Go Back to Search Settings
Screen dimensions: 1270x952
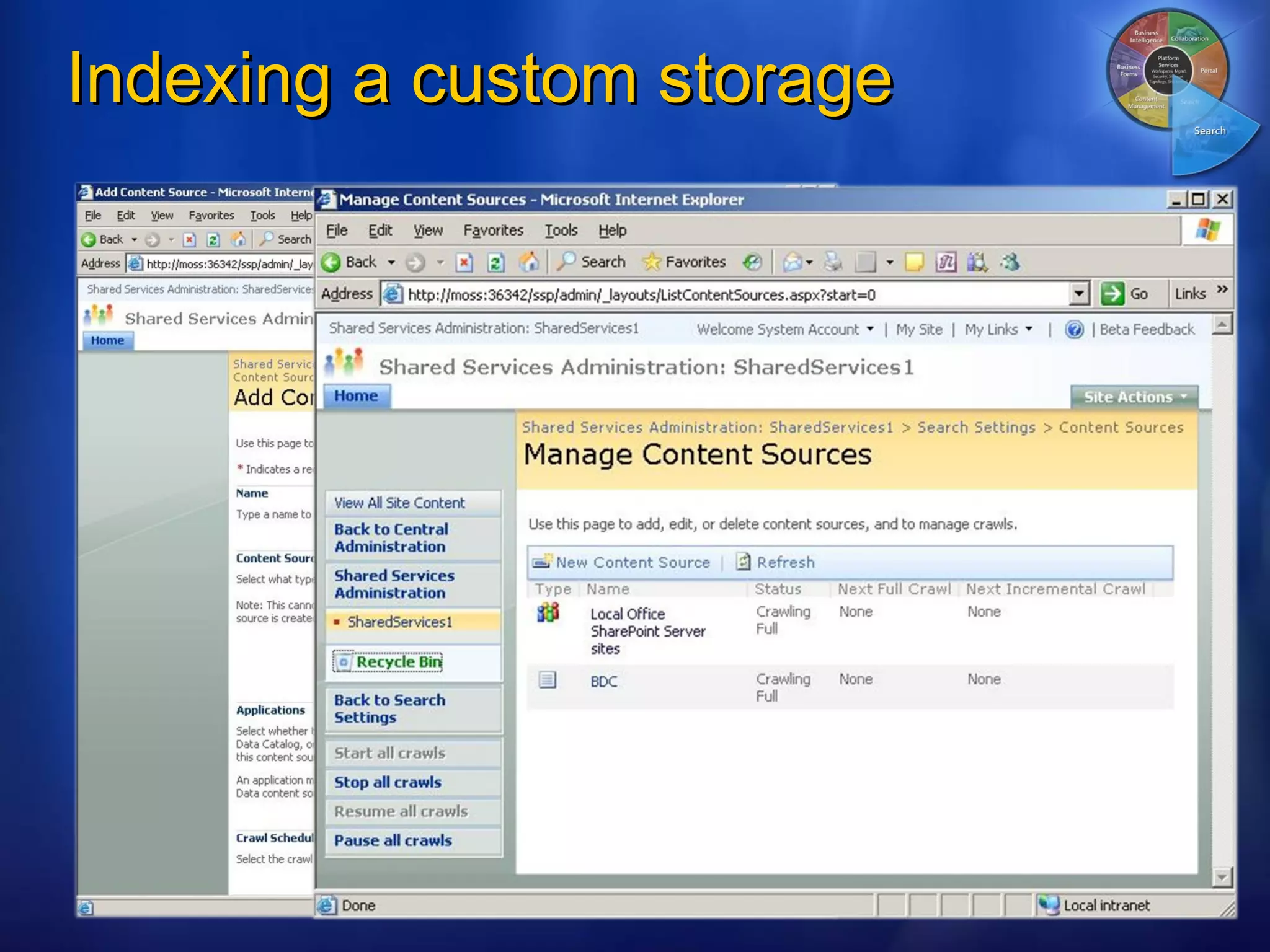[389, 708]
